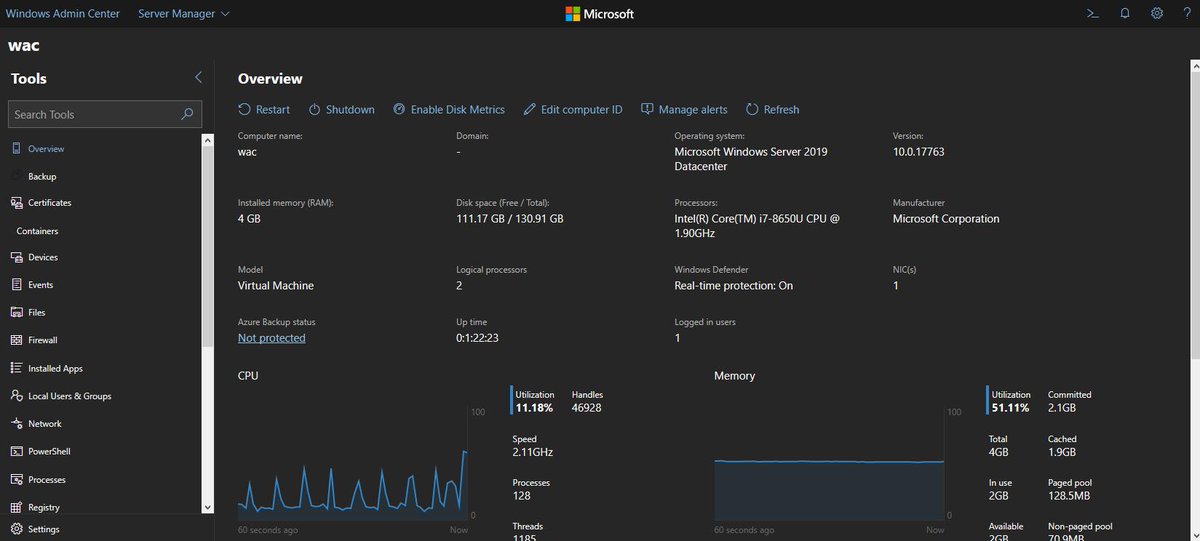Click the Shutdown button
This screenshot has height=541, width=1200.
(x=341, y=110)
